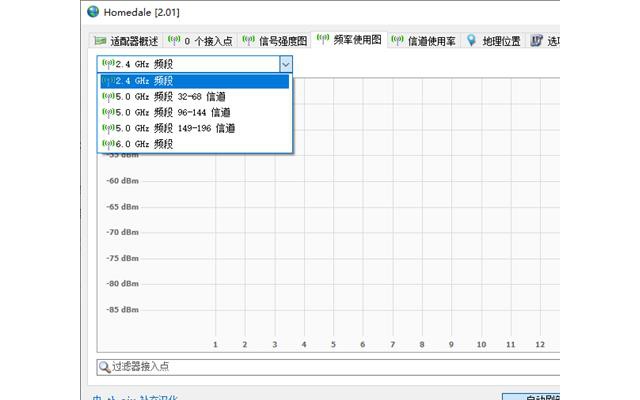Click the 过滤器接入点 filter input field
This screenshot has height=400, width=640.
[328, 367]
